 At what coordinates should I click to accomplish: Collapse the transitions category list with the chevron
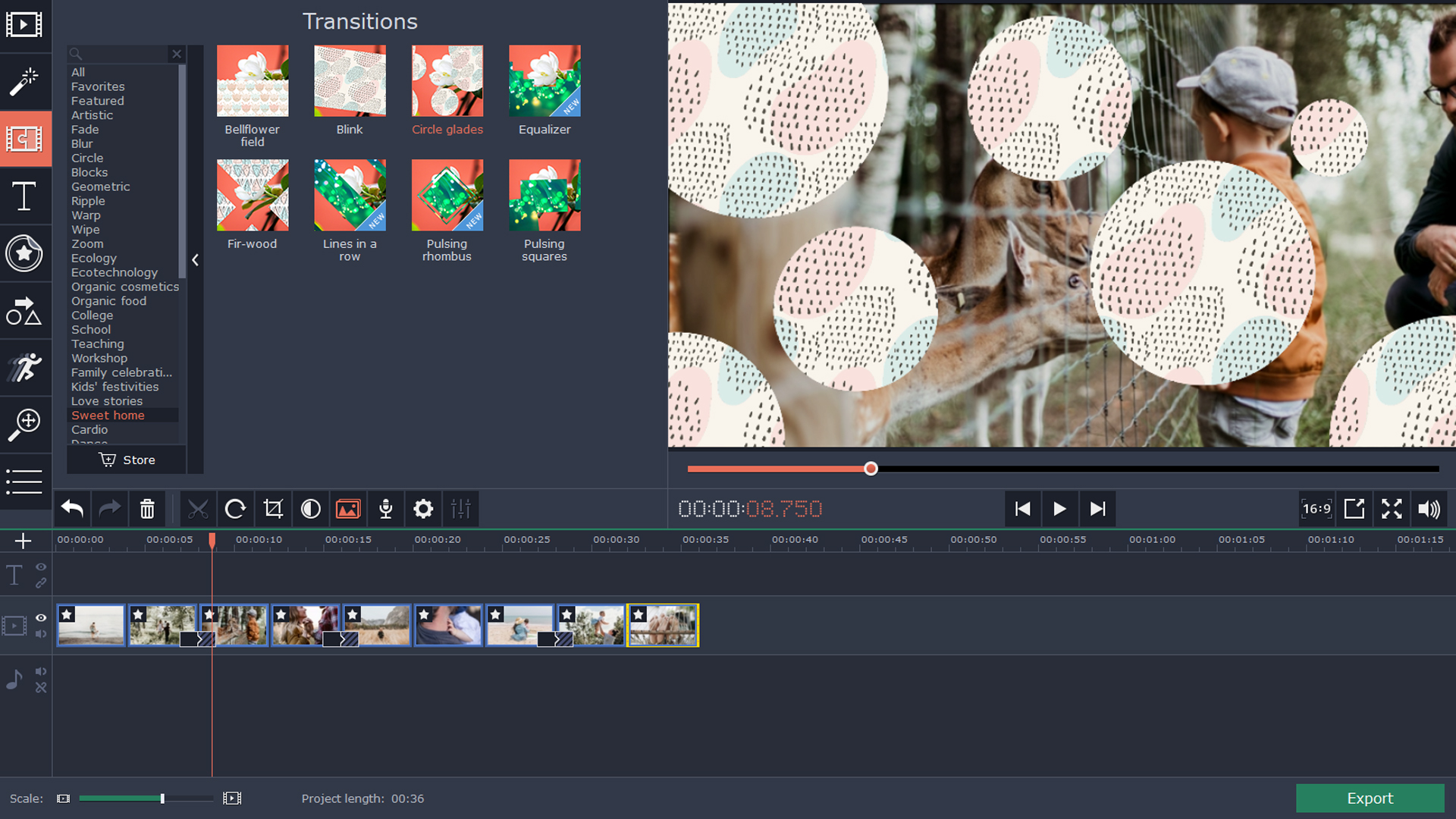coord(195,260)
